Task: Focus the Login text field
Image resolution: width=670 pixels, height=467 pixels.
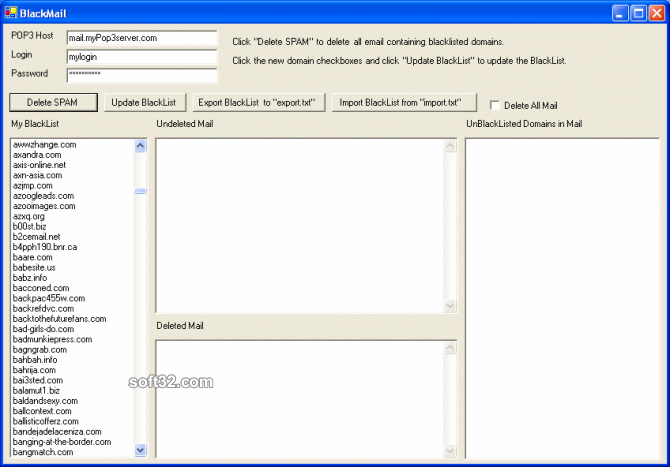Action: (141, 57)
